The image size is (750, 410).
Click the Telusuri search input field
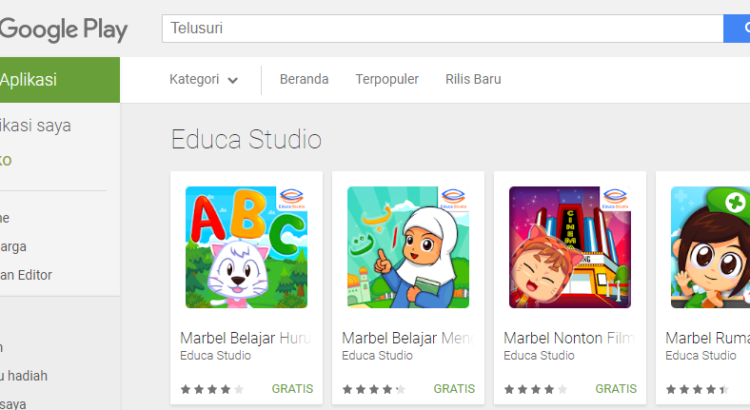click(442, 28)
